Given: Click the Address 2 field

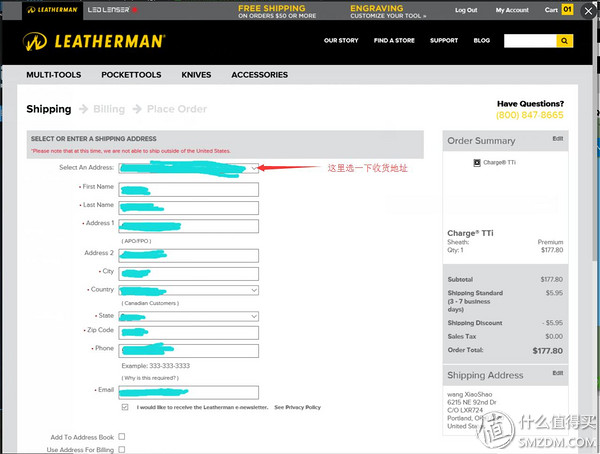Looking at the screenshot, I should (189, 256).
